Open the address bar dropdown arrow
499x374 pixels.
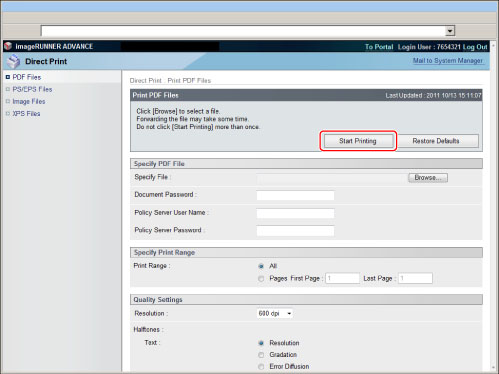(450, 31)
